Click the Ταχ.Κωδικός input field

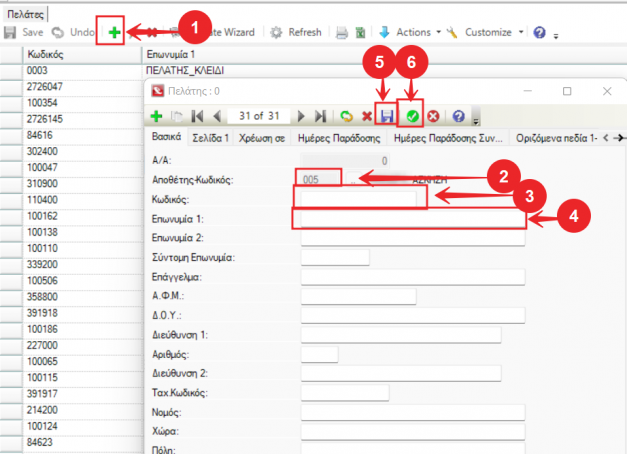tap(345, 393)
